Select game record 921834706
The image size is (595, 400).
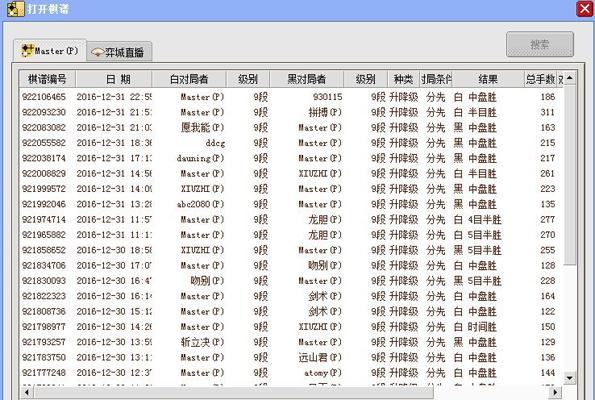[x=291, y=266]
